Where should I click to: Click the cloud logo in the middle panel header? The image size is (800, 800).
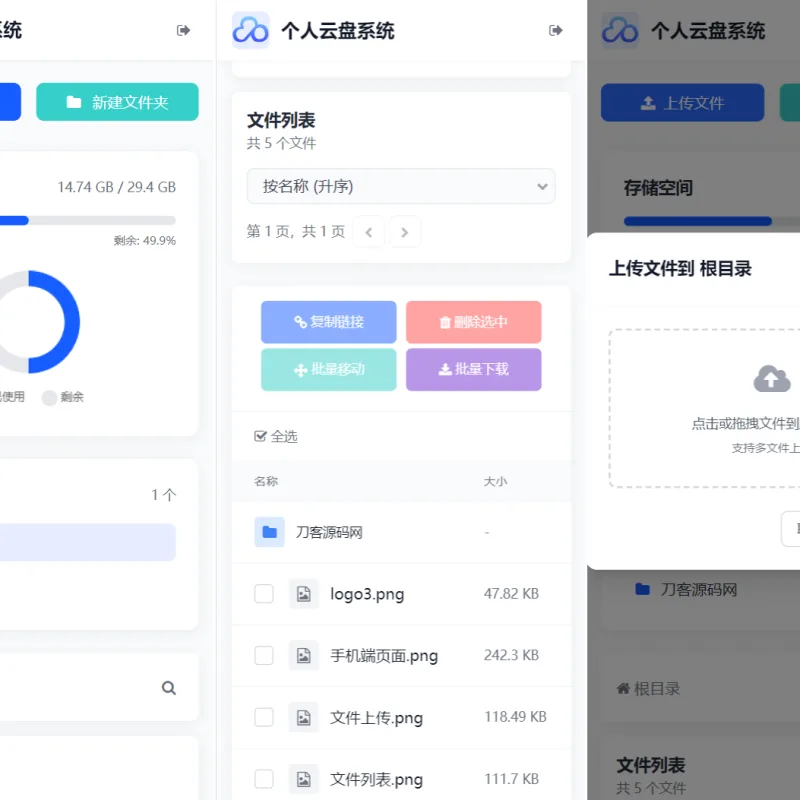pyautogui.click(x=251, y=30)
